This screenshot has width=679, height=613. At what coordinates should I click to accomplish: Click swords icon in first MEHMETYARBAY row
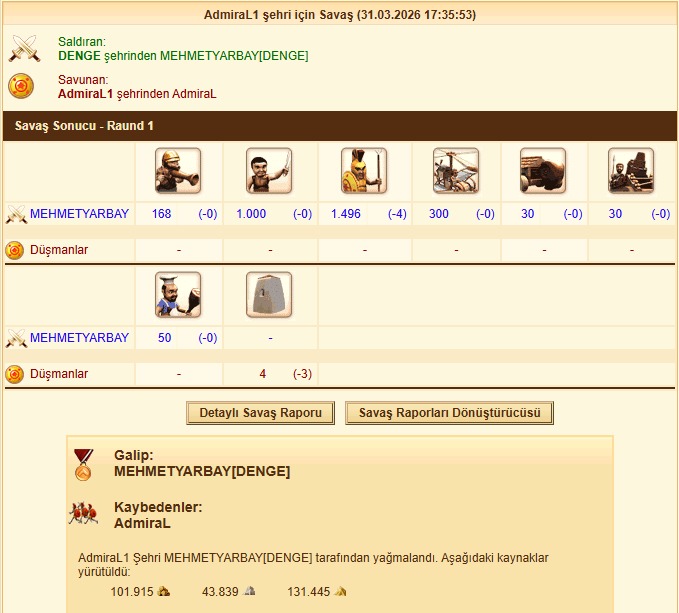[16, 214]
